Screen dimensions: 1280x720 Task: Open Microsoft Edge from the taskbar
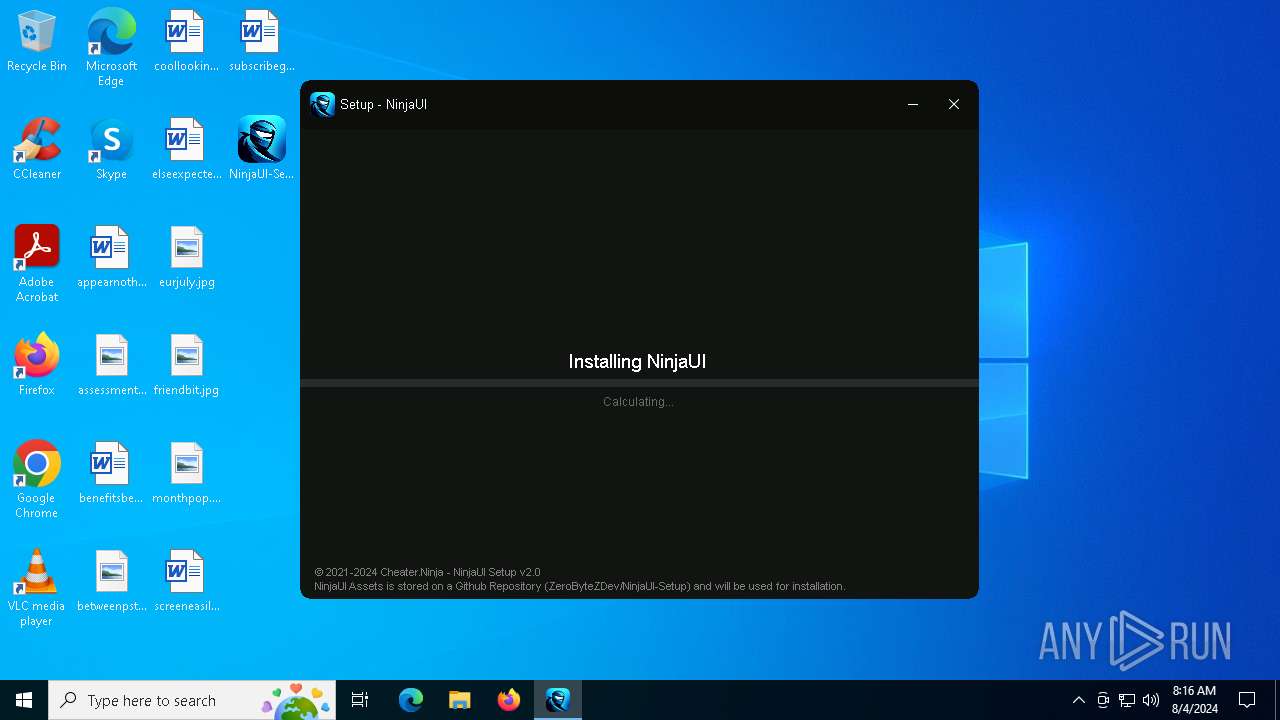411,700
